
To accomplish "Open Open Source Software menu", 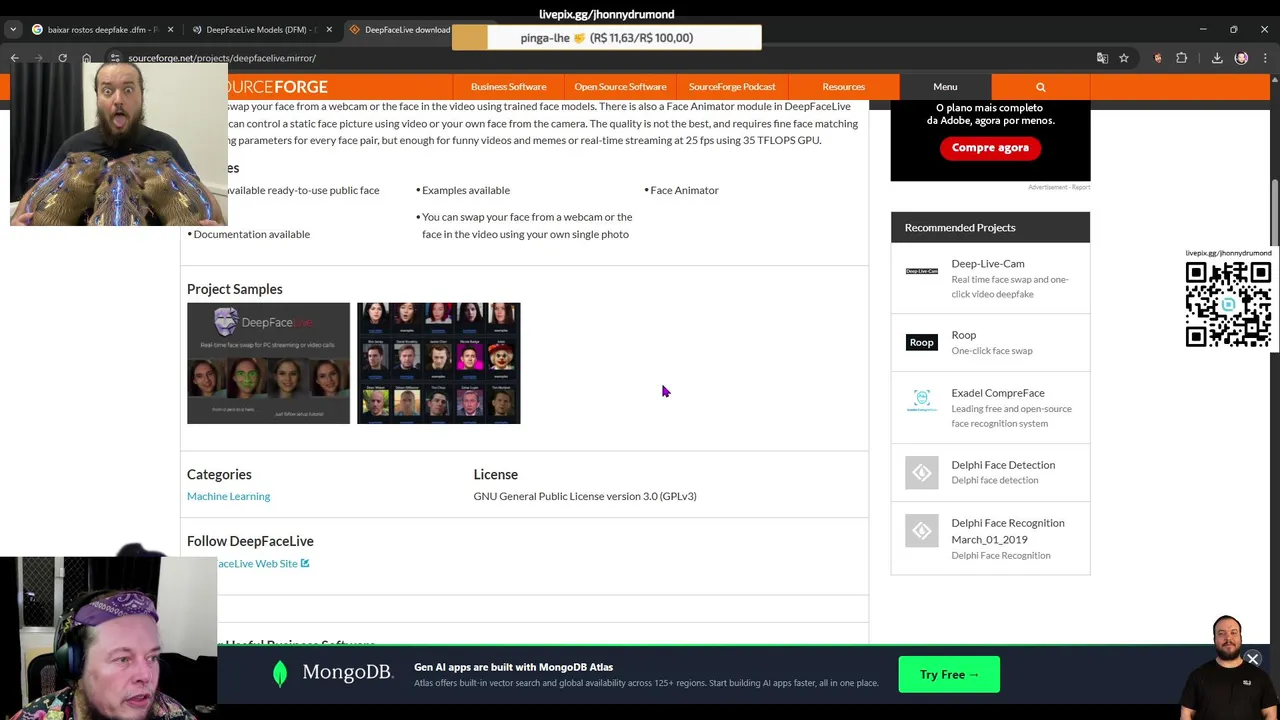I will point(620,87).
